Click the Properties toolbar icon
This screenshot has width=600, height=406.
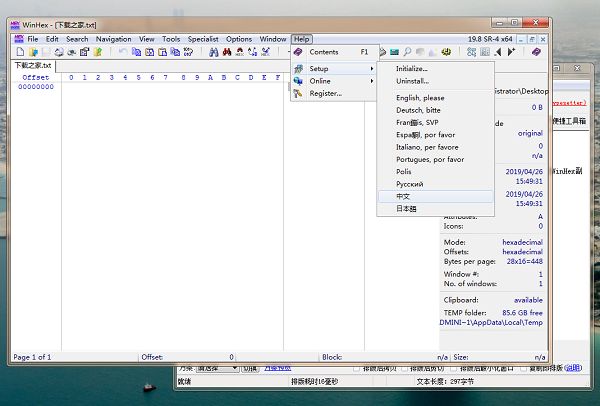click(85, 52)
